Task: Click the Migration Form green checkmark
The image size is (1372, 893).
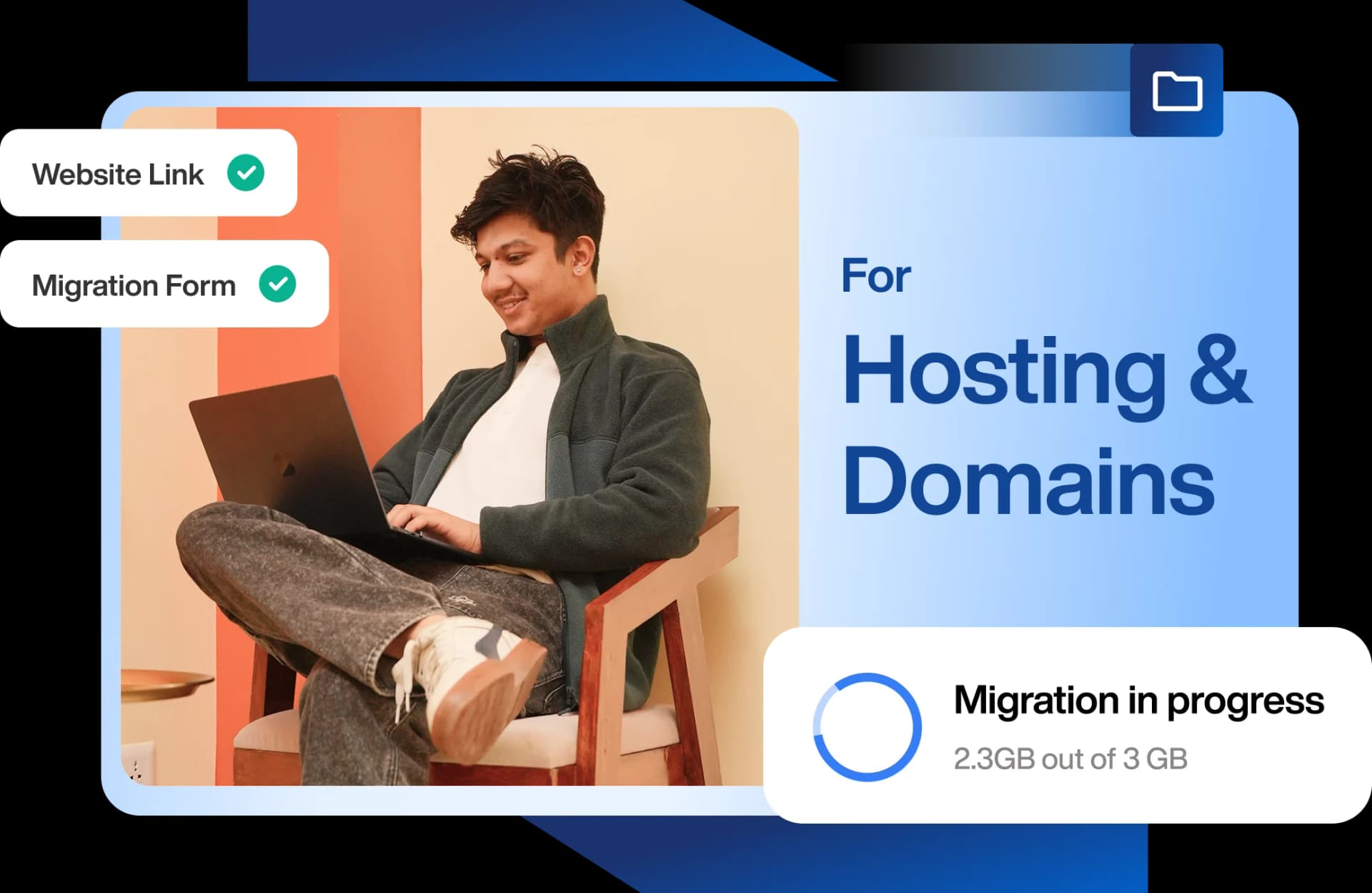Action: point(277,284)
